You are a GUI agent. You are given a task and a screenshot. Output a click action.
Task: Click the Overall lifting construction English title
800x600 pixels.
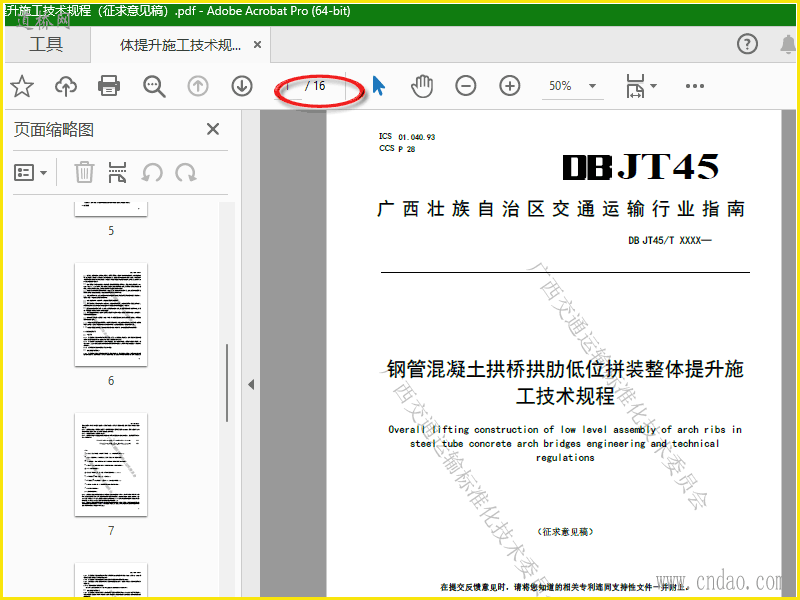565,443
